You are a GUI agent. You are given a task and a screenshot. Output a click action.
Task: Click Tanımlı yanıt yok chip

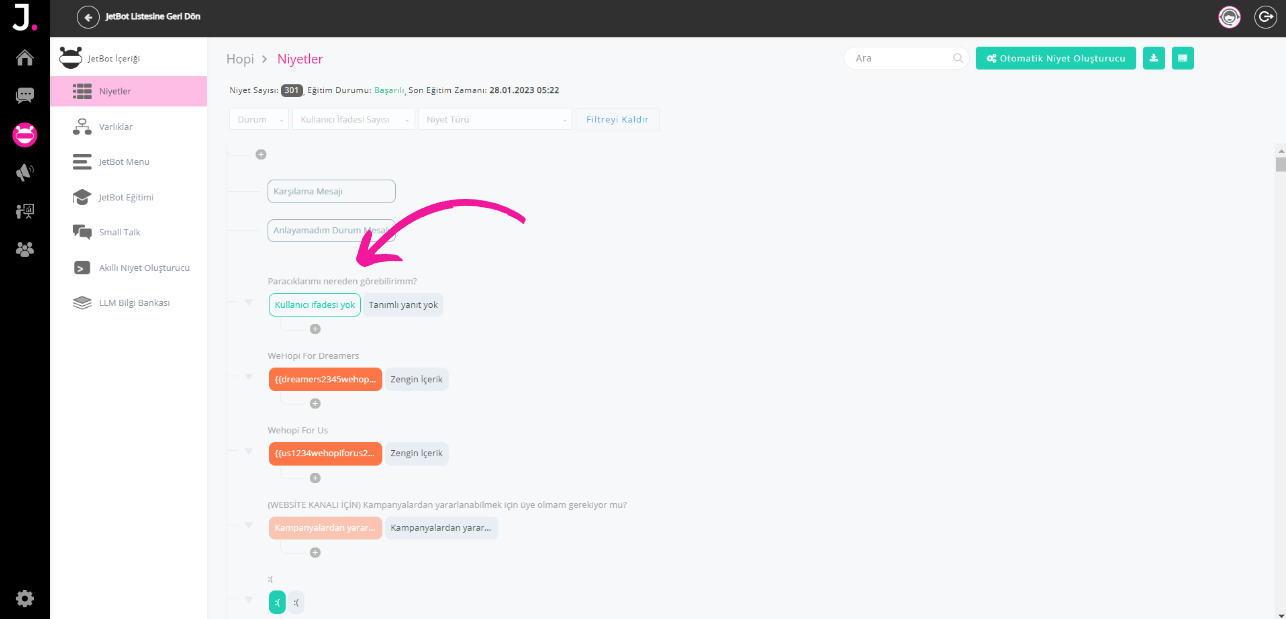403,305
